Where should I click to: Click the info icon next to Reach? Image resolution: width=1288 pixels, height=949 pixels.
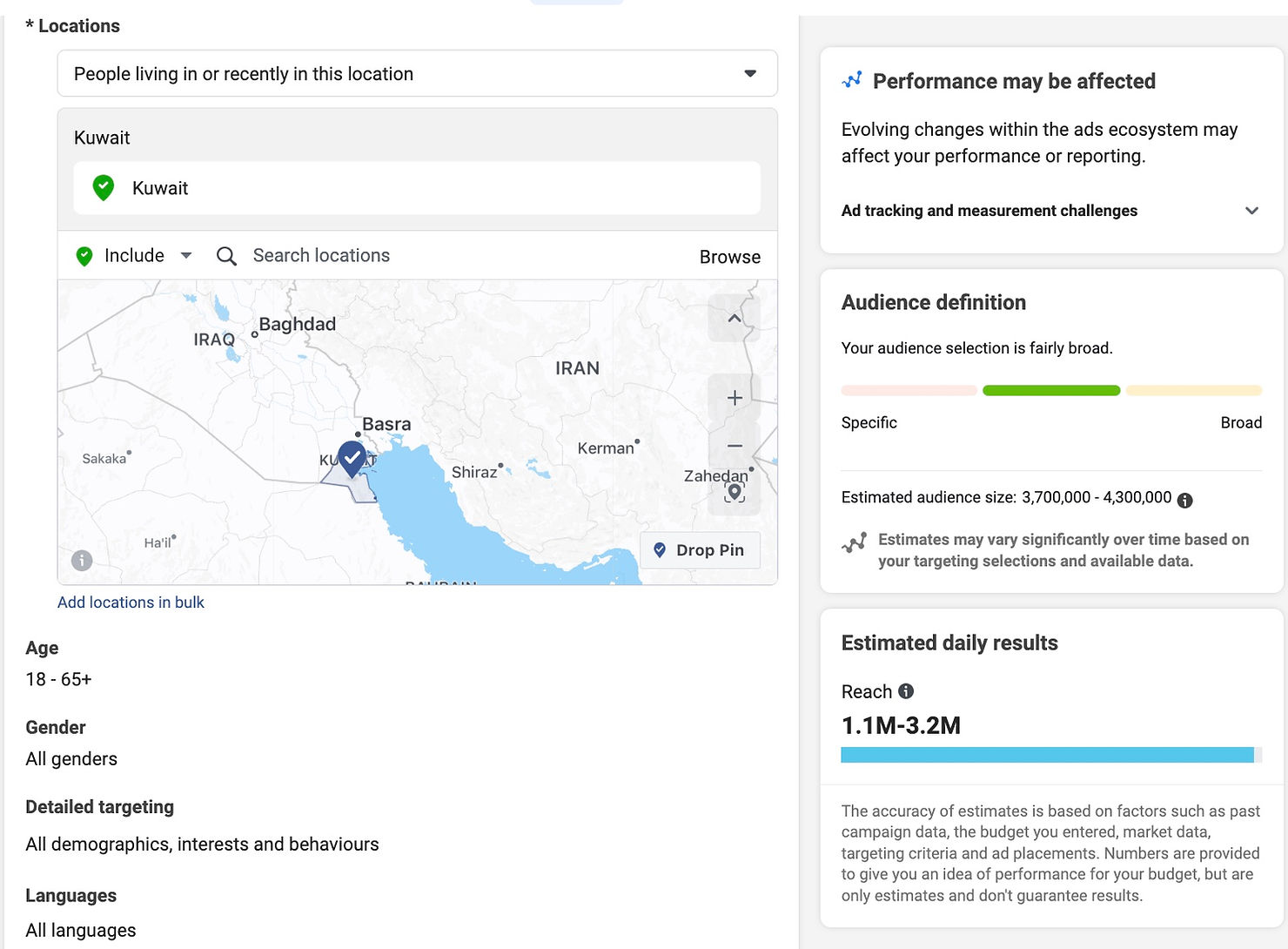click(x=906, y=691)
